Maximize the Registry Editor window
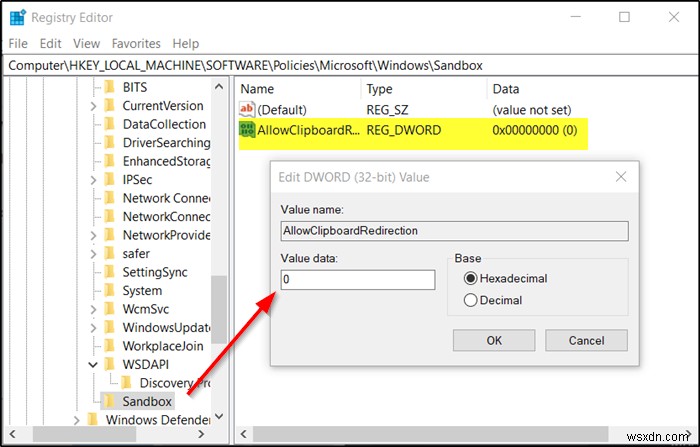Screen dimensions: 700x447 click(x=624, y=17)
